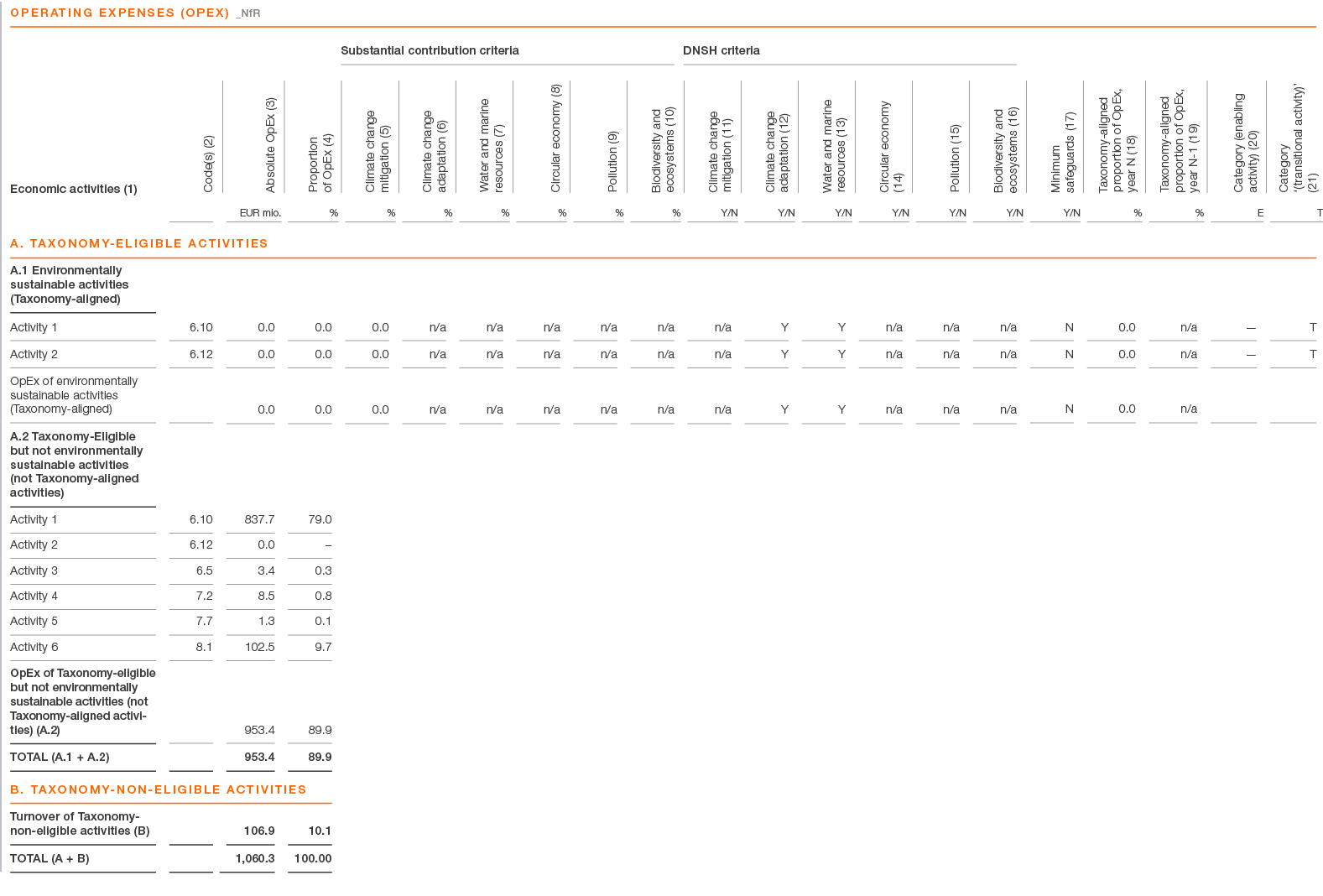Click the 'Pollution (9)' column header
The height and width of the screenshot is (896, 1323).
click(x=612, y=161)
